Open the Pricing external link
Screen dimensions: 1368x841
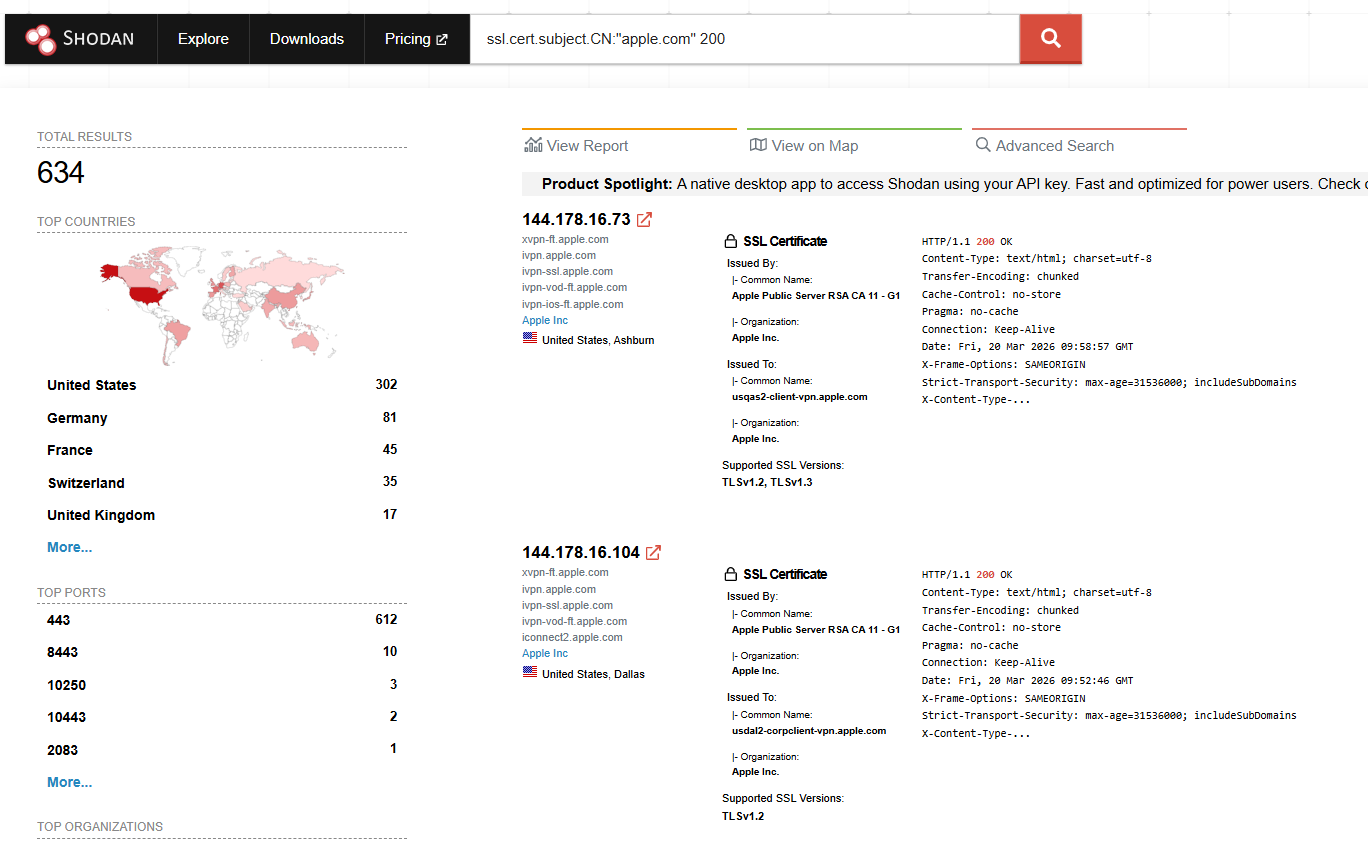[416, 39]
